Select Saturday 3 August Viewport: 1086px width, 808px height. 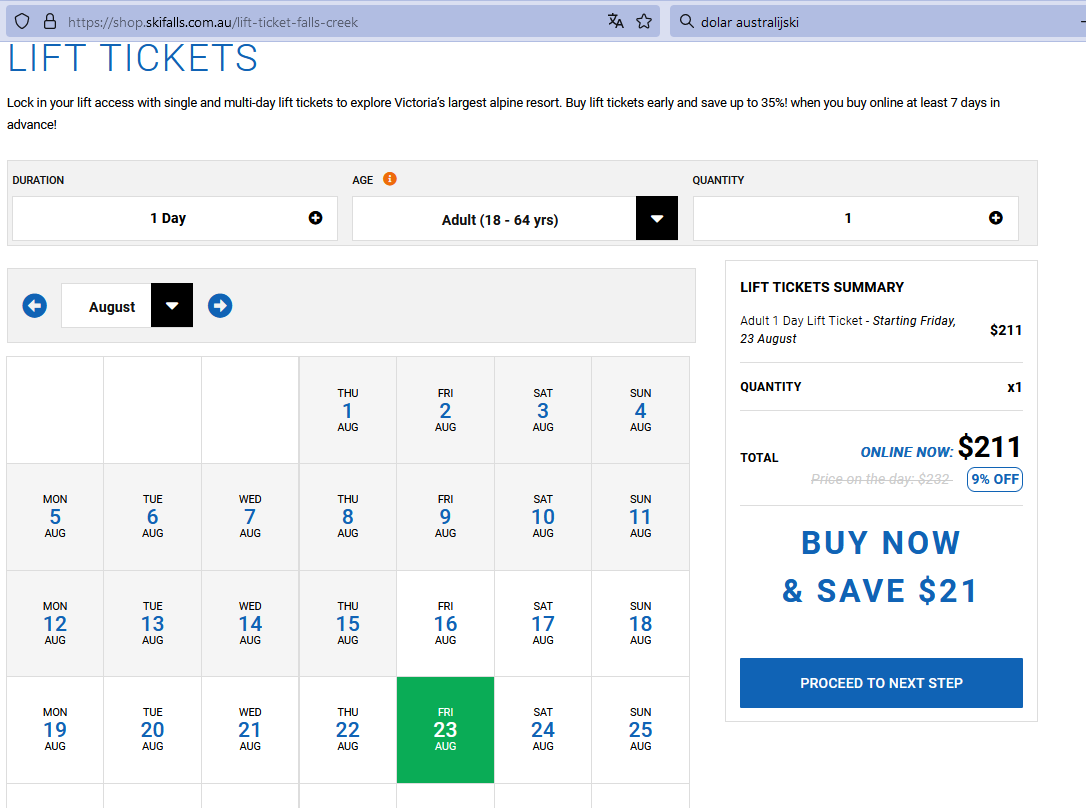point(543,410)
